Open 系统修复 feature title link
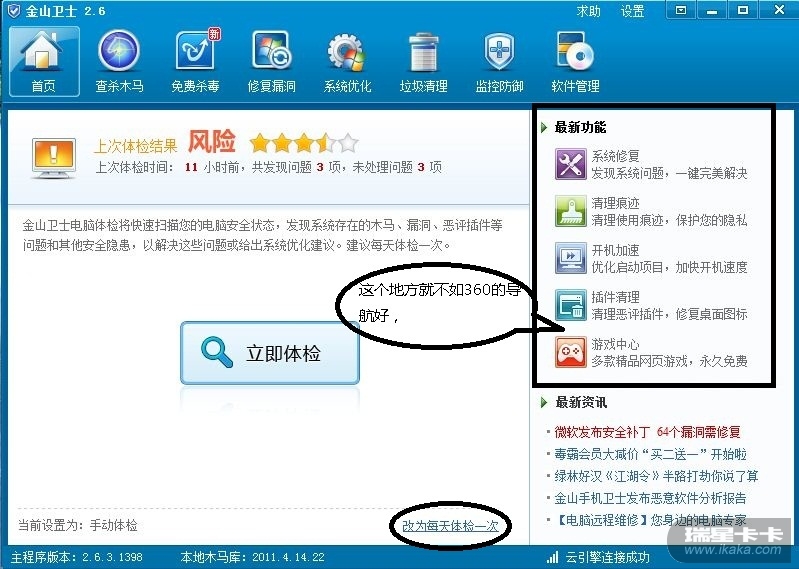Image resolution: width=799 pixels, height=569 pixels. pyautogui.click(x=615, y=155)
